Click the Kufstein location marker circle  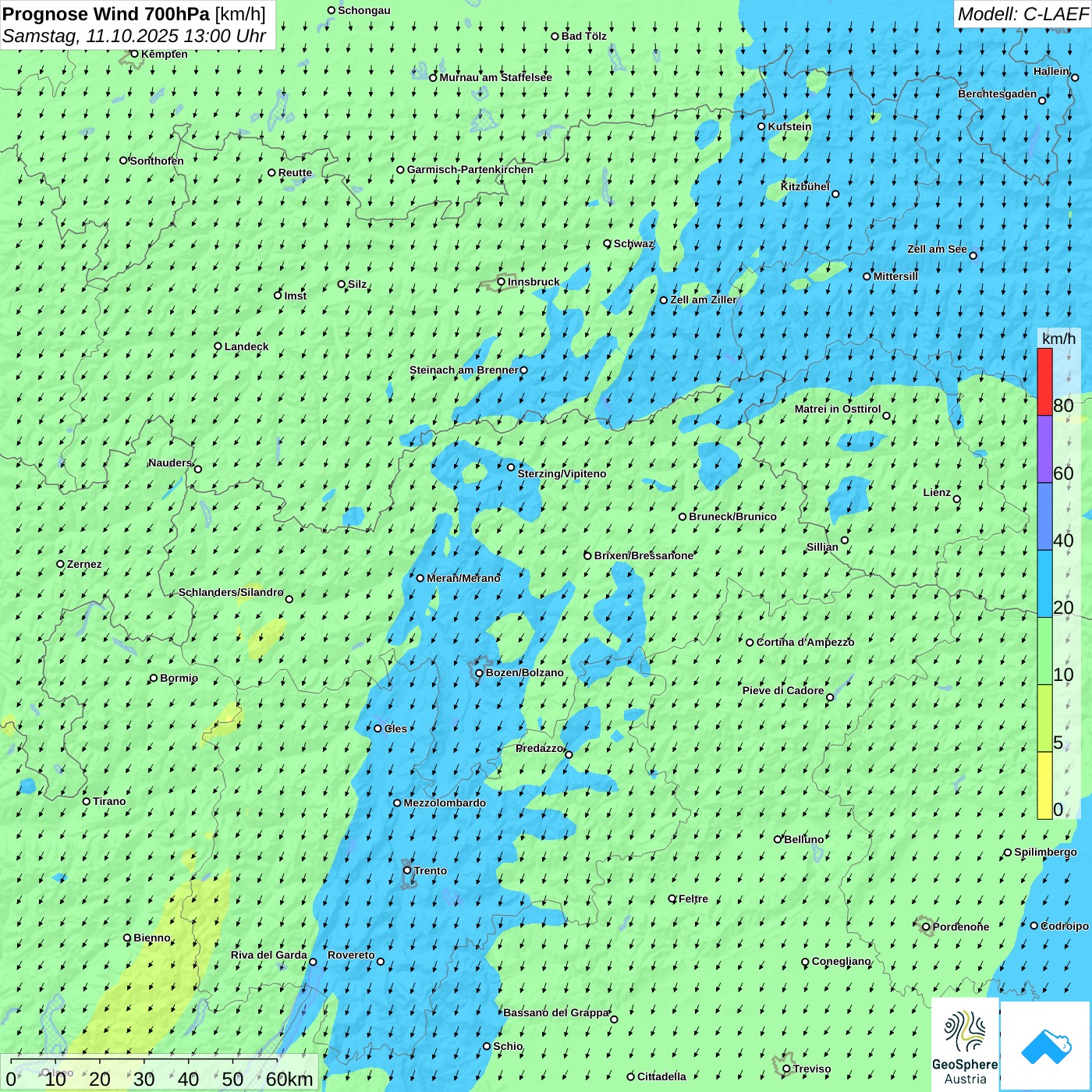coord(761,126)
